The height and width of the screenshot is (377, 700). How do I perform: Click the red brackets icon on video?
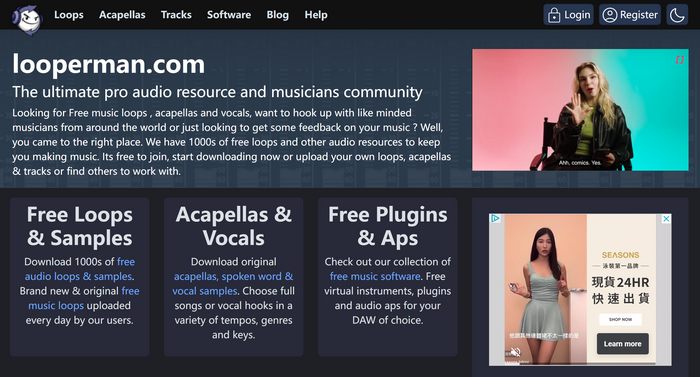click(679, 59)
